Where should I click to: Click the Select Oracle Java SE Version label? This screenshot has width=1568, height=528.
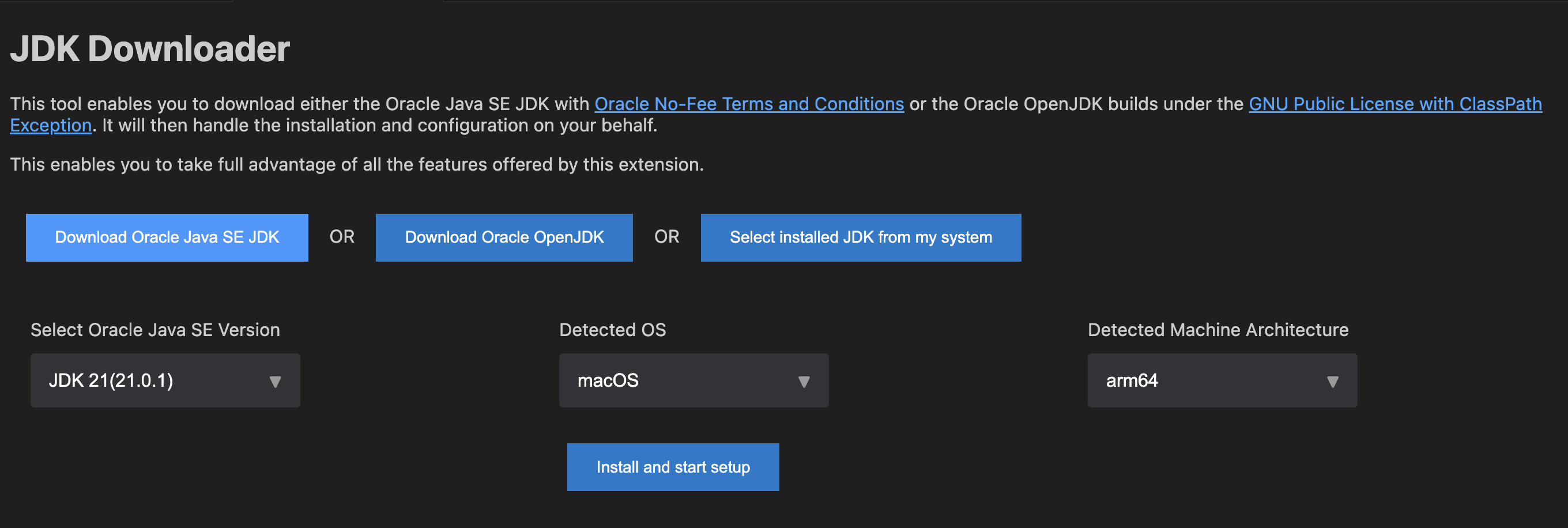coord(155,330)
